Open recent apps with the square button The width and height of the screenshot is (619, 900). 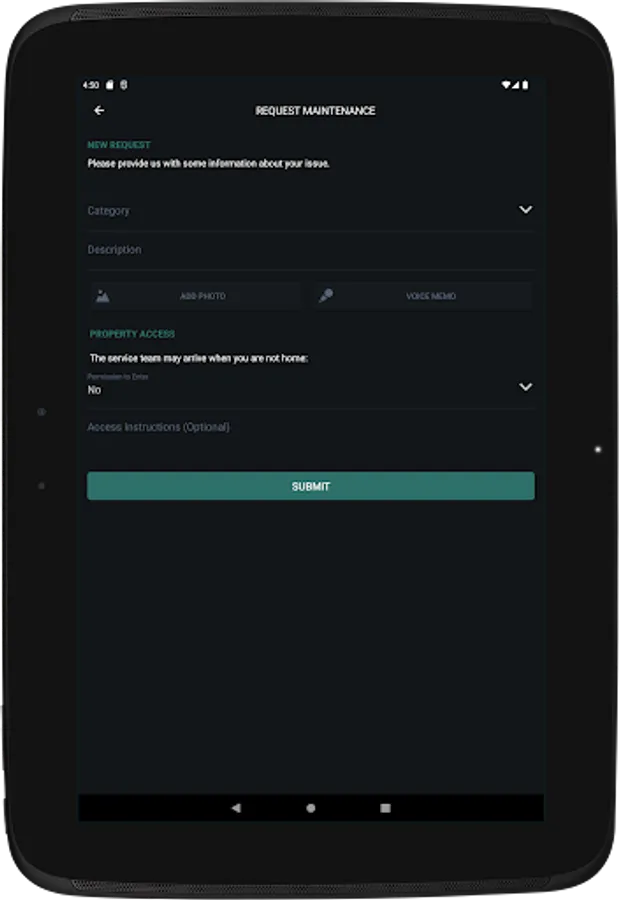coord(385,808)
